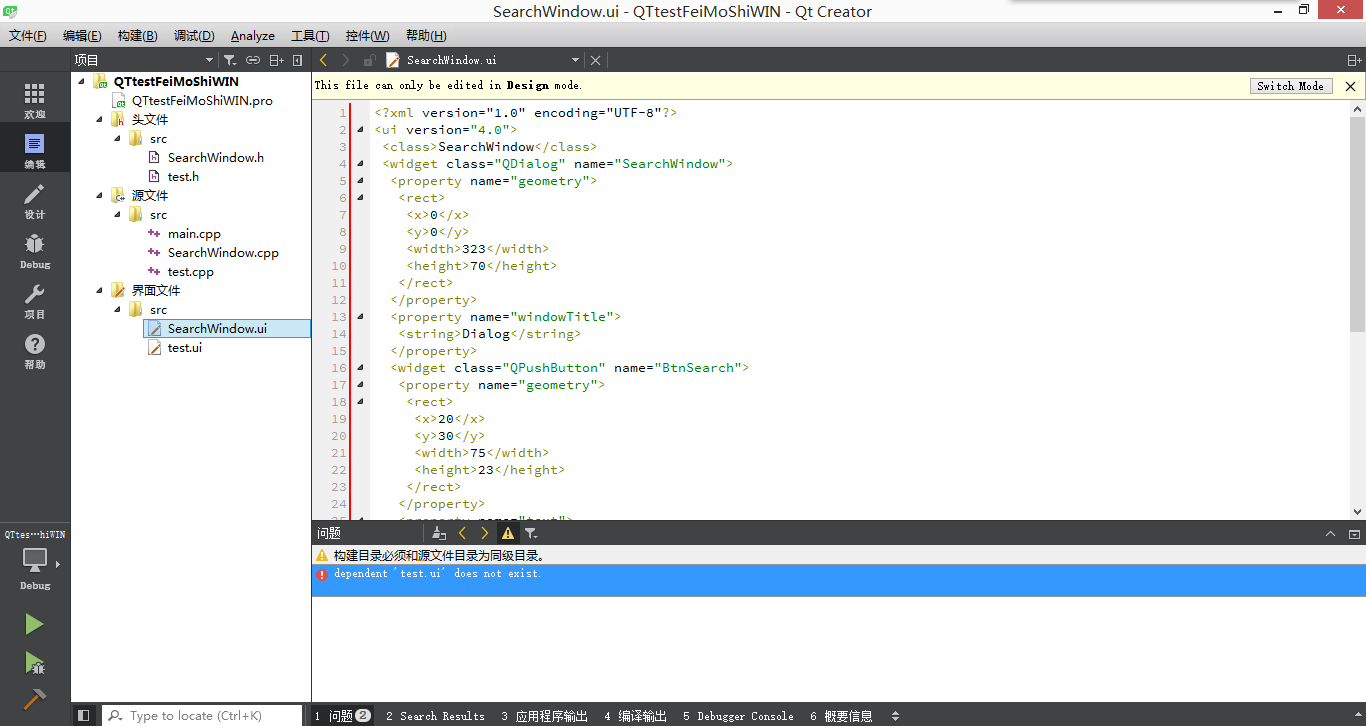Click the Type to locate search field
Image resolution: width=1366 pixels, height=726 pixels.
pos(202,716)
